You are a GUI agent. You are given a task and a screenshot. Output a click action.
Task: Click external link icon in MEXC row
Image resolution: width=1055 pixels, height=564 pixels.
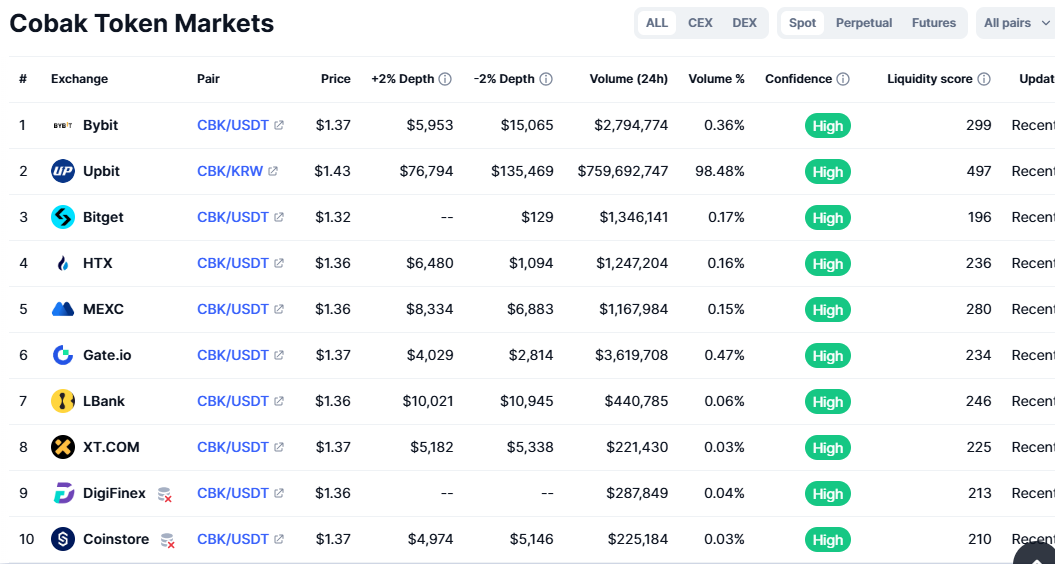coord(279,309)
